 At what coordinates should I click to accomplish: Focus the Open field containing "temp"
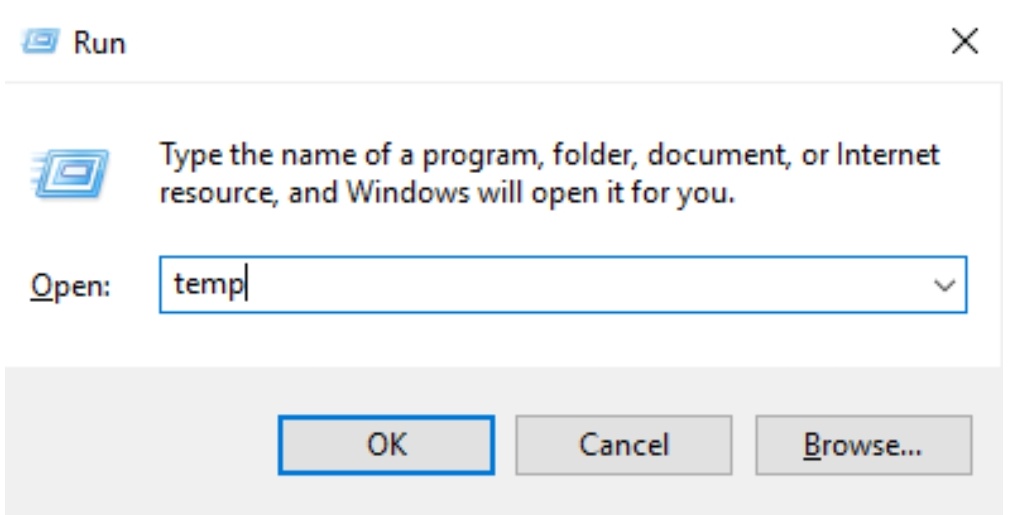pos(563,285)
